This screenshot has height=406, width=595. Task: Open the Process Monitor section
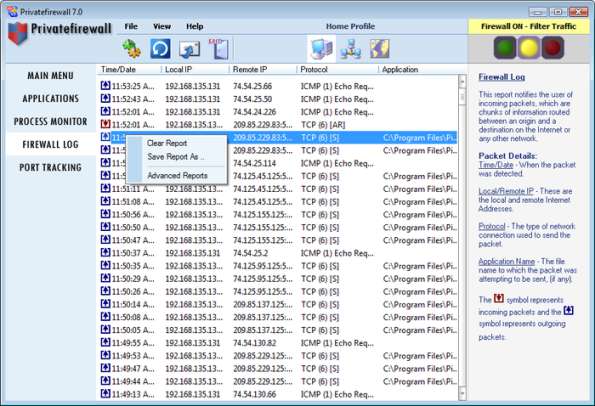[x=50, y=121]
